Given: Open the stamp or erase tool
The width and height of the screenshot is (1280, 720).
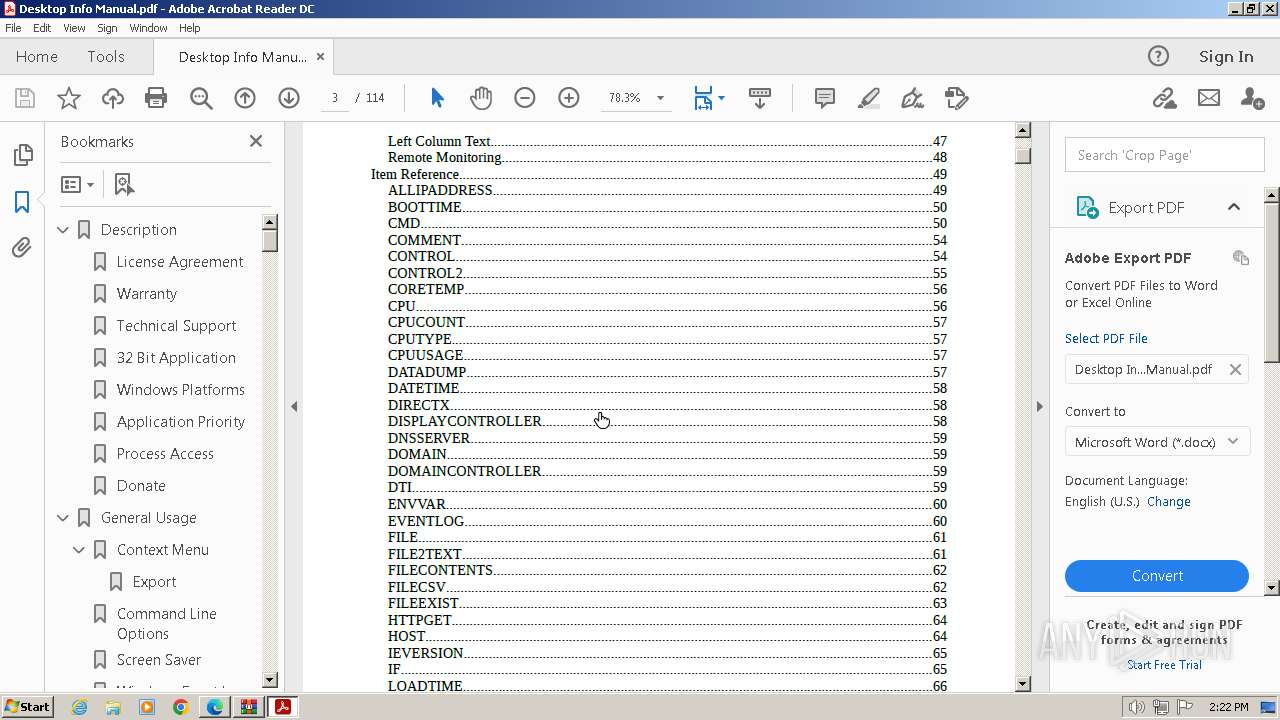Looking at the screenshot, I should tap(956, 98).
